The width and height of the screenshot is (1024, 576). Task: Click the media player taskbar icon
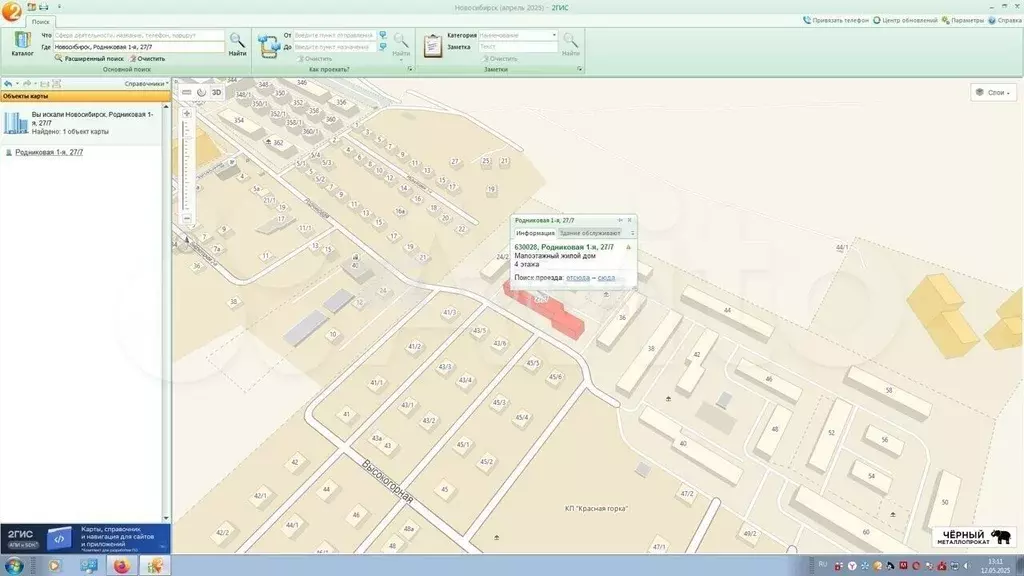pos(55,566)
